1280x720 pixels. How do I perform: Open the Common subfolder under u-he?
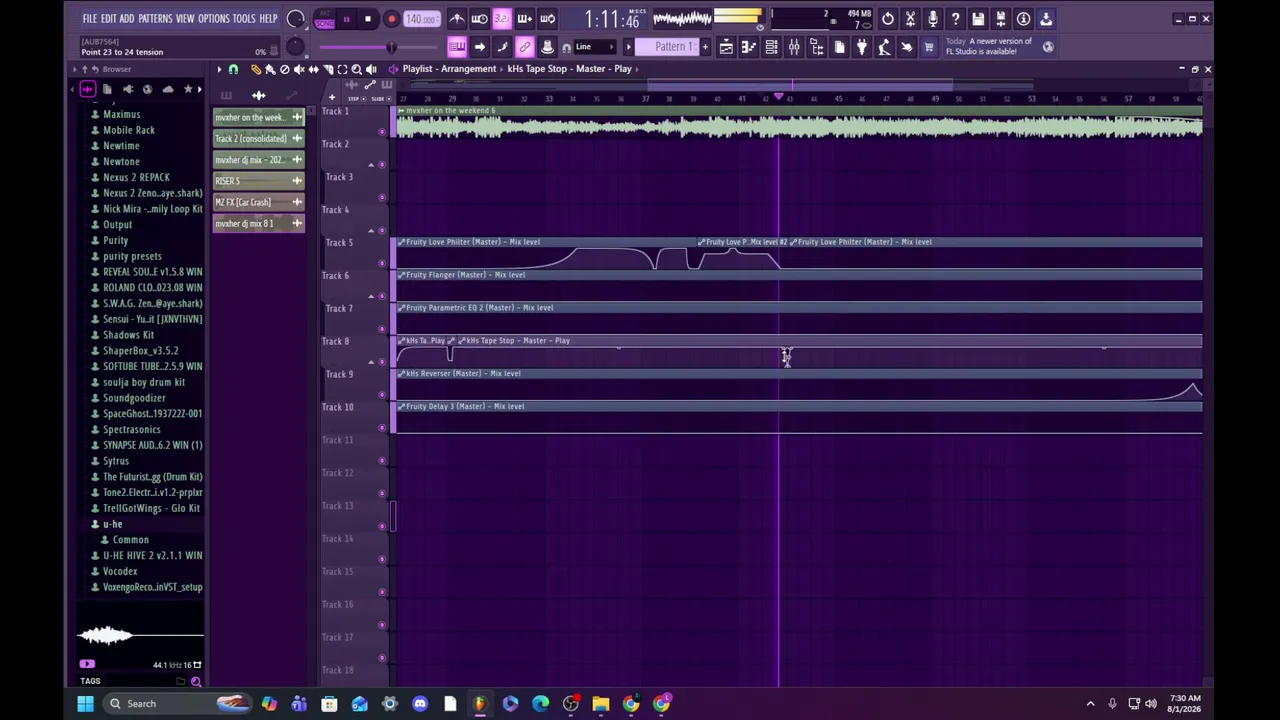pyautogui.click(x=130, y=540)
